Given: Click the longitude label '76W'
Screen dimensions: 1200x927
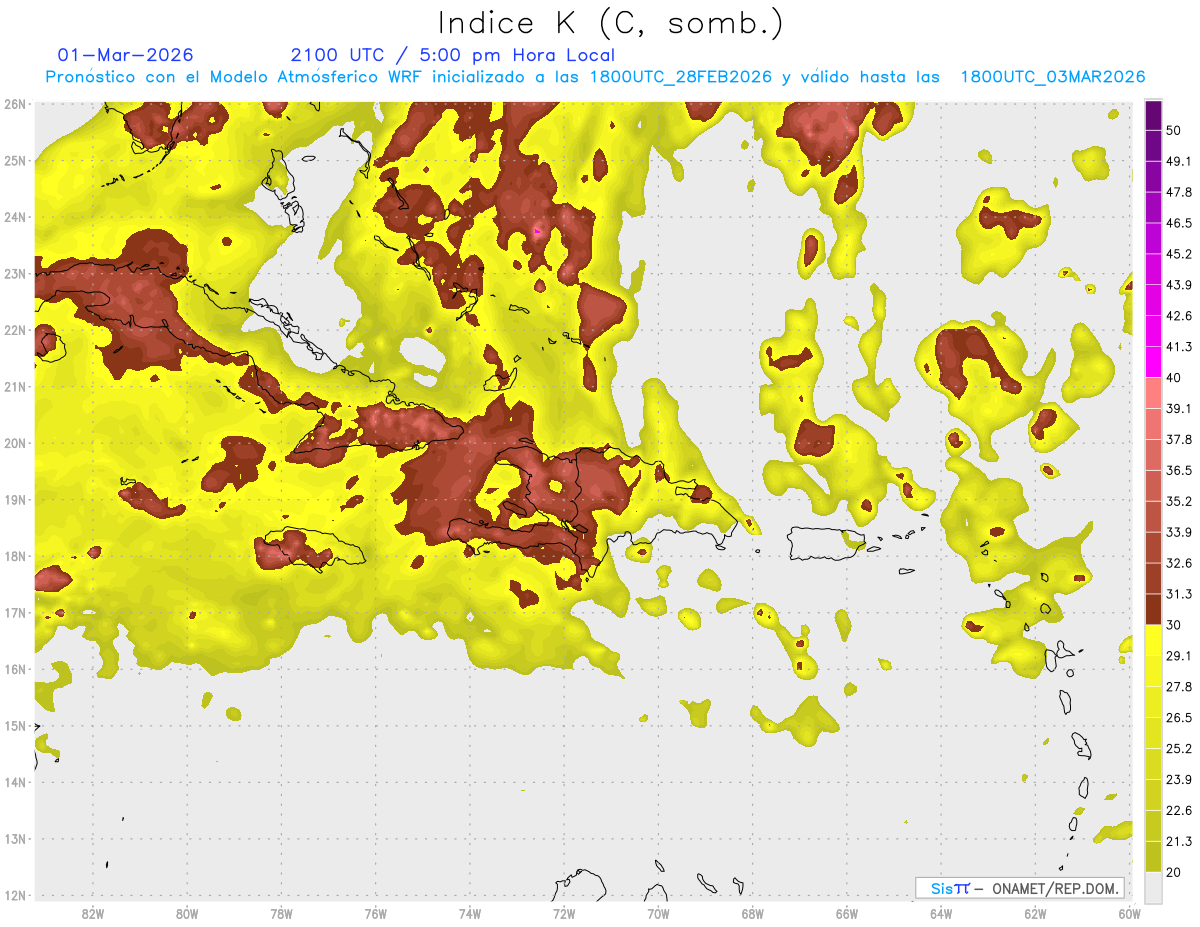Looking at the screenshot, I should click(376, 914).
